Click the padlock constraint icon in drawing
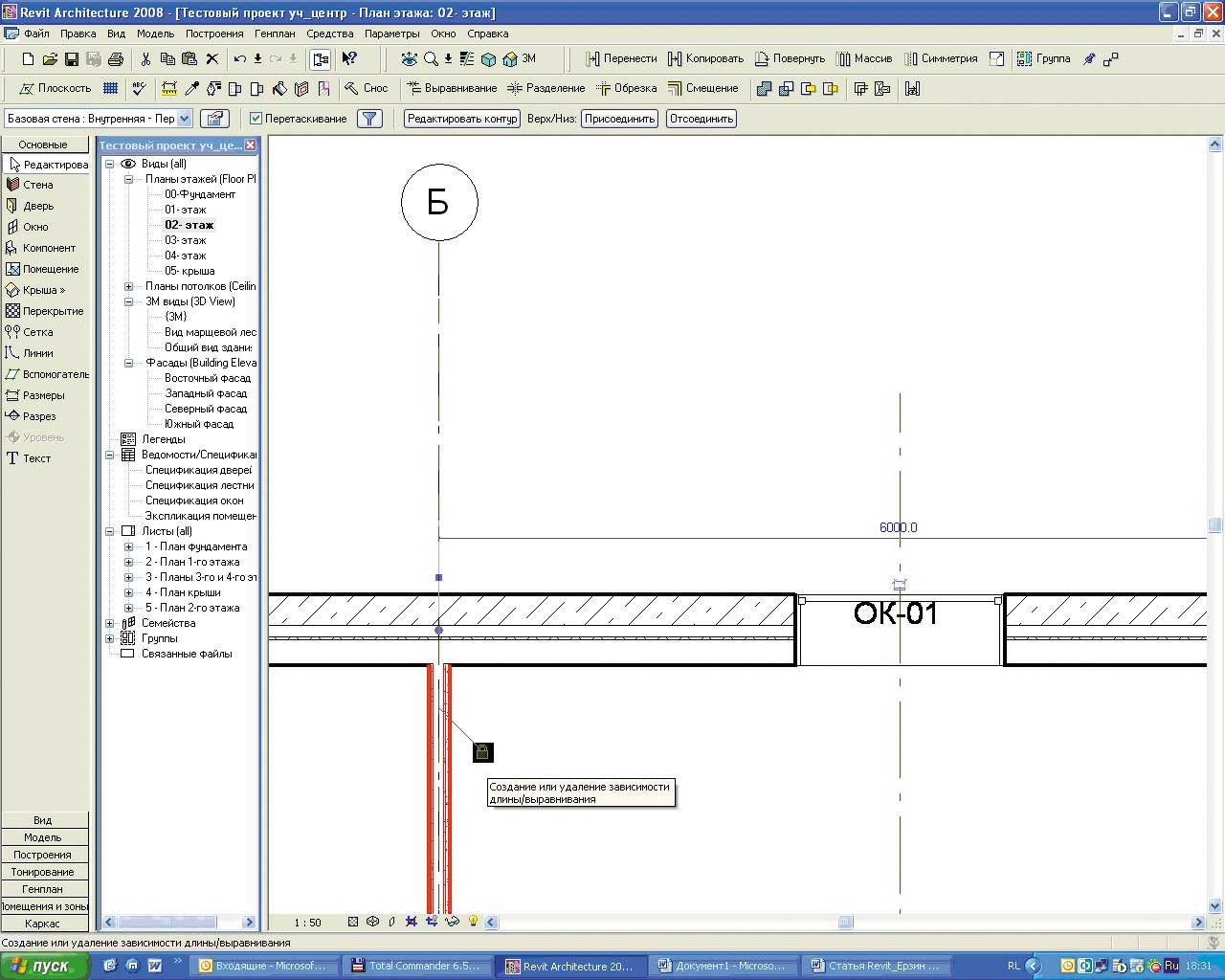1225x980 pixels. coord(483,752)
